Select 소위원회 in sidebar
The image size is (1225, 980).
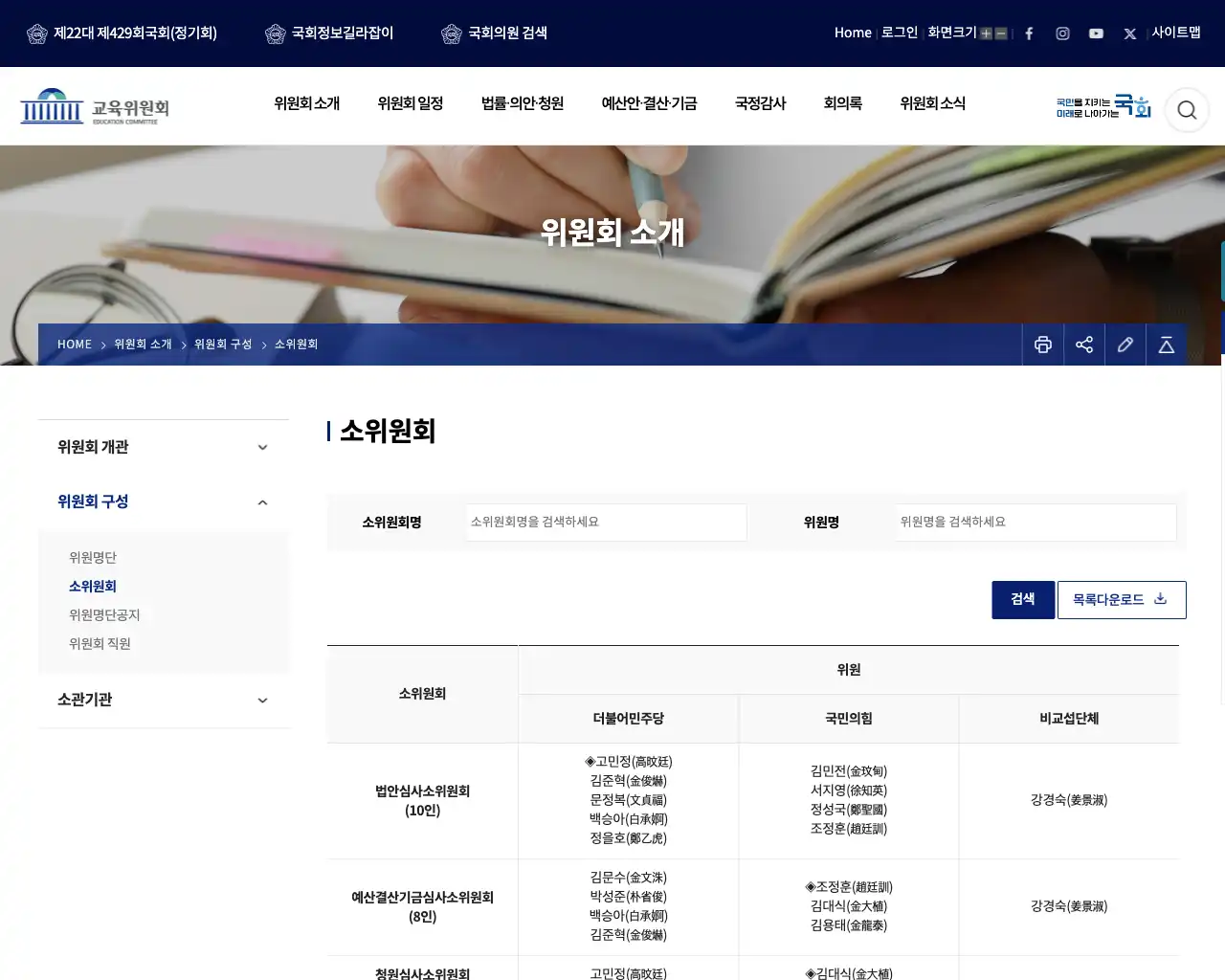93,587
